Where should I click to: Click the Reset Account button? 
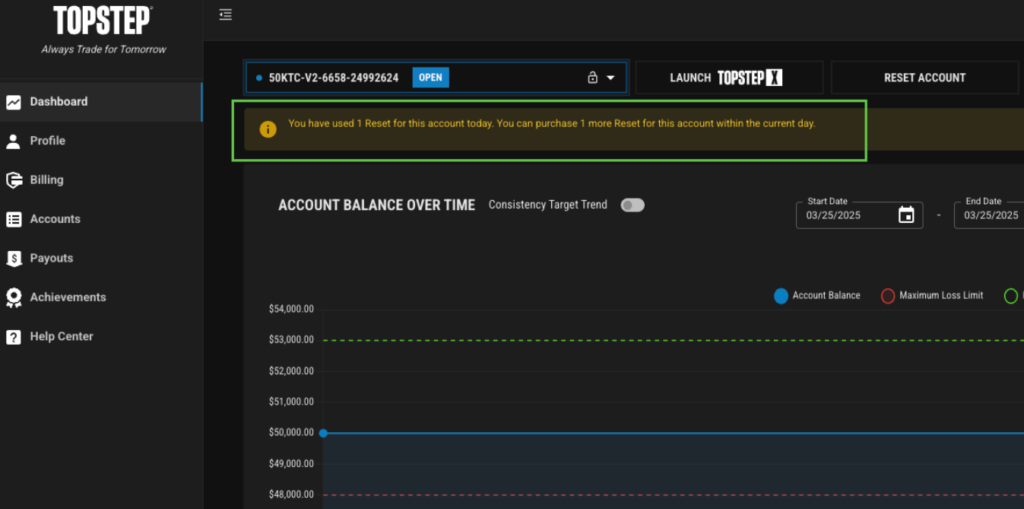tap(924, 78)
